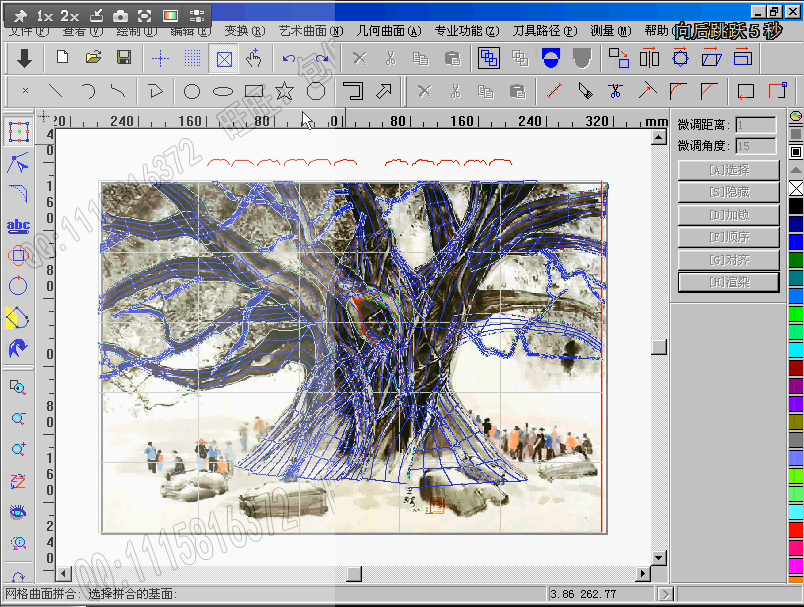The height and width of the screenshot is (607, 804).
Task: Click the eye view icon in sidebar
Action: pyautogui.click(x=18, y=512)
